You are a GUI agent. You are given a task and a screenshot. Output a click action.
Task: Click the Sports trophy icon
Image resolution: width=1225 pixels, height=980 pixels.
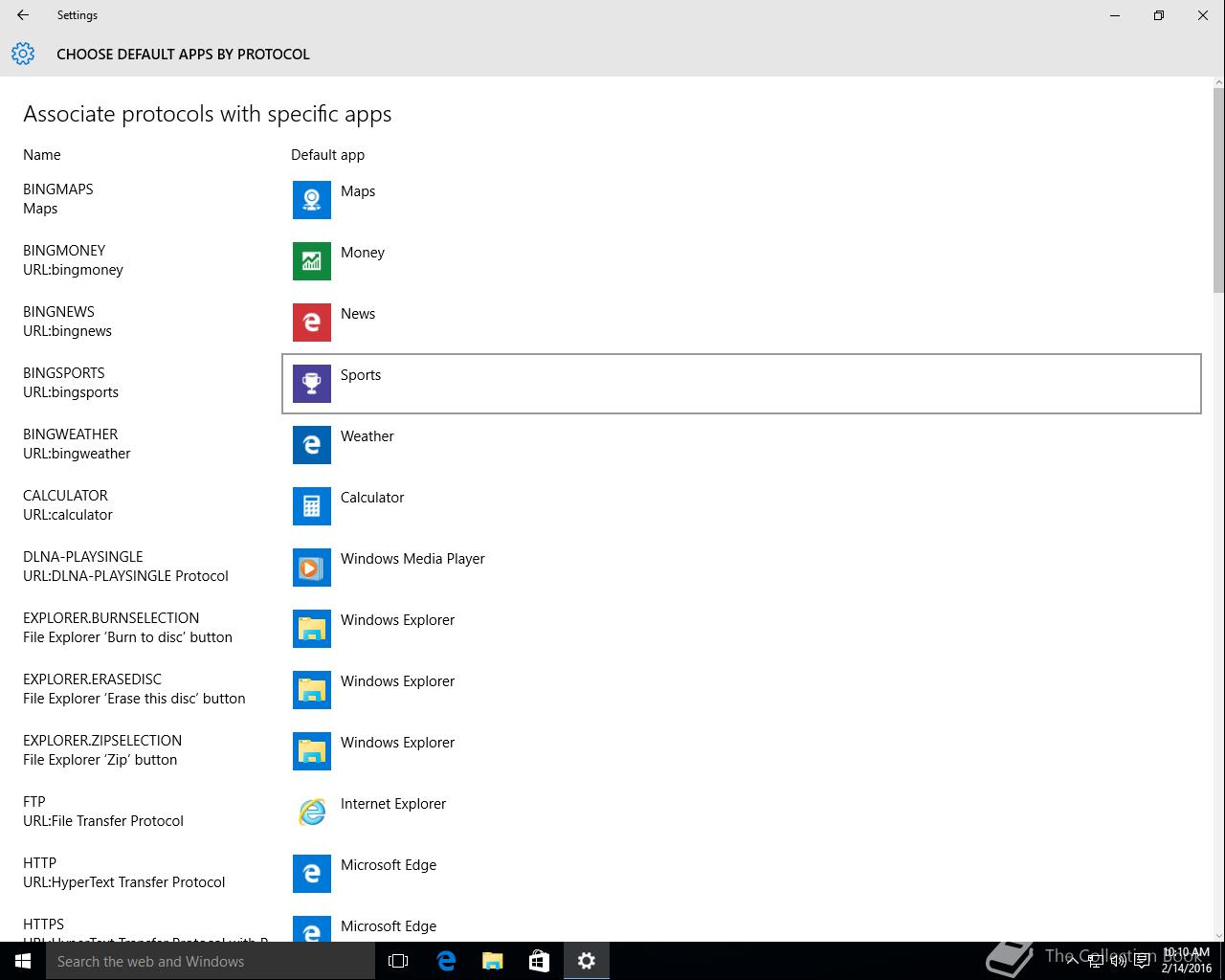[x=312, y=384]
